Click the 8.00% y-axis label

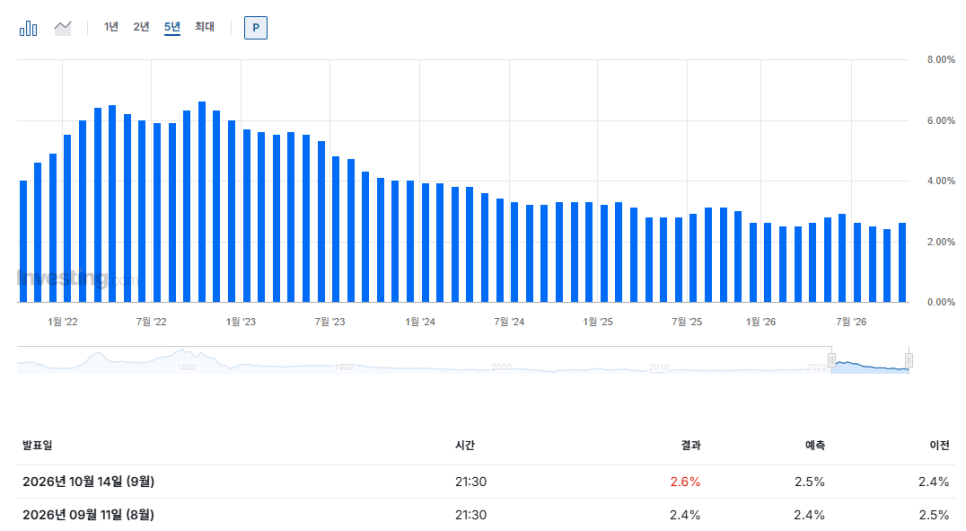pyautogui.click(x=941, y=60)
